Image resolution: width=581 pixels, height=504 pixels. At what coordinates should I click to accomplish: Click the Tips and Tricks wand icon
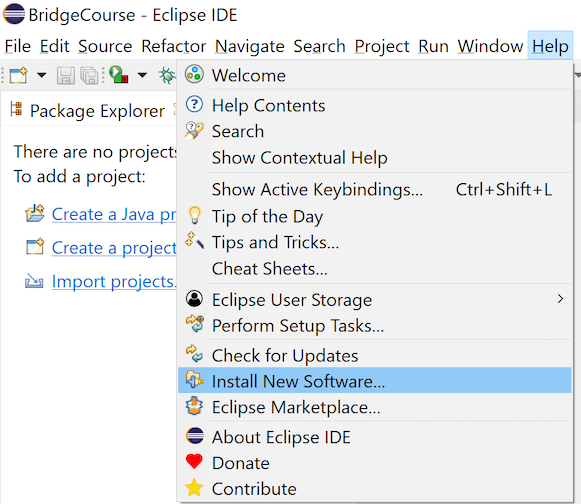tap(195, 240)
